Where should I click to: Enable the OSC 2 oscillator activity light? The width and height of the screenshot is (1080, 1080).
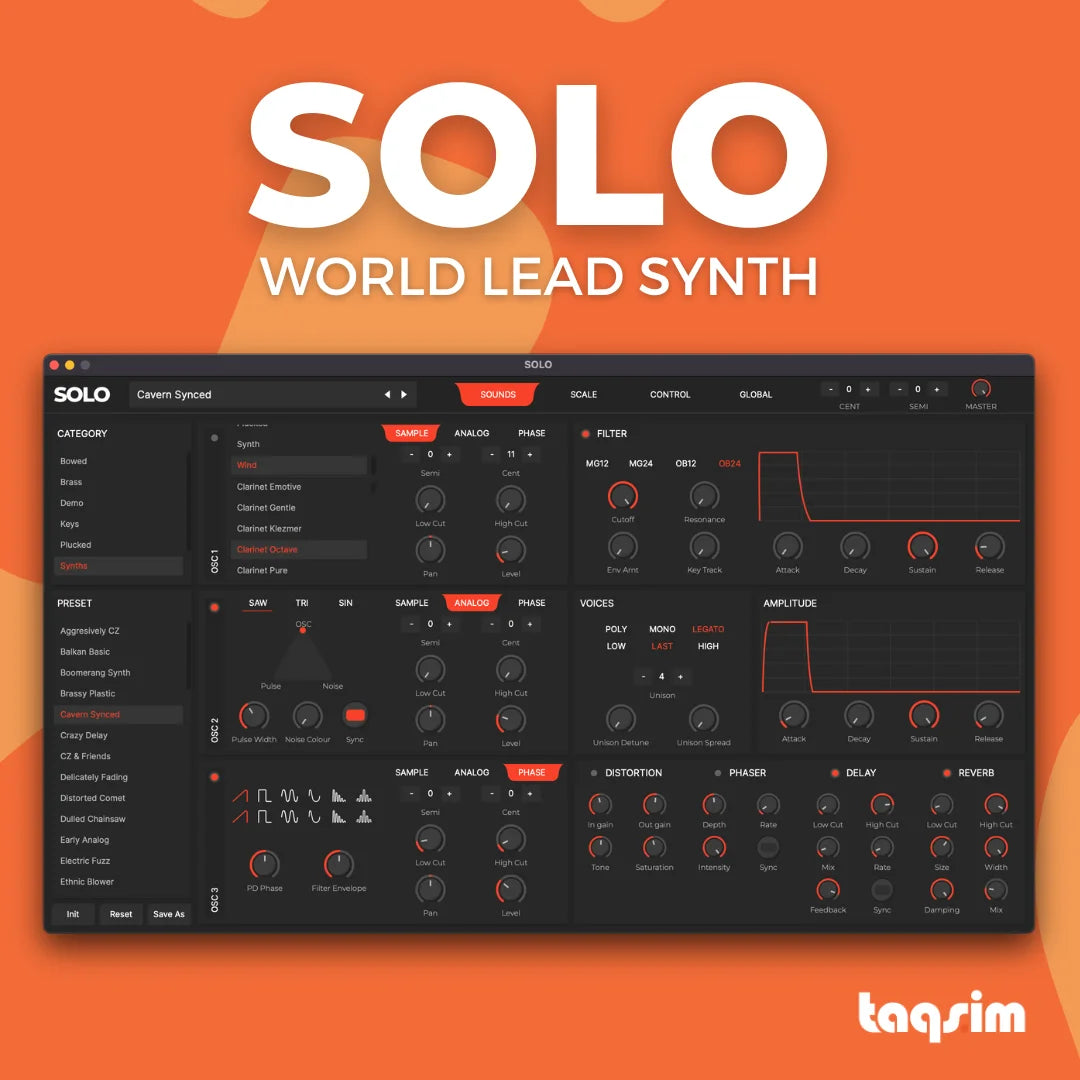(214, 606)
